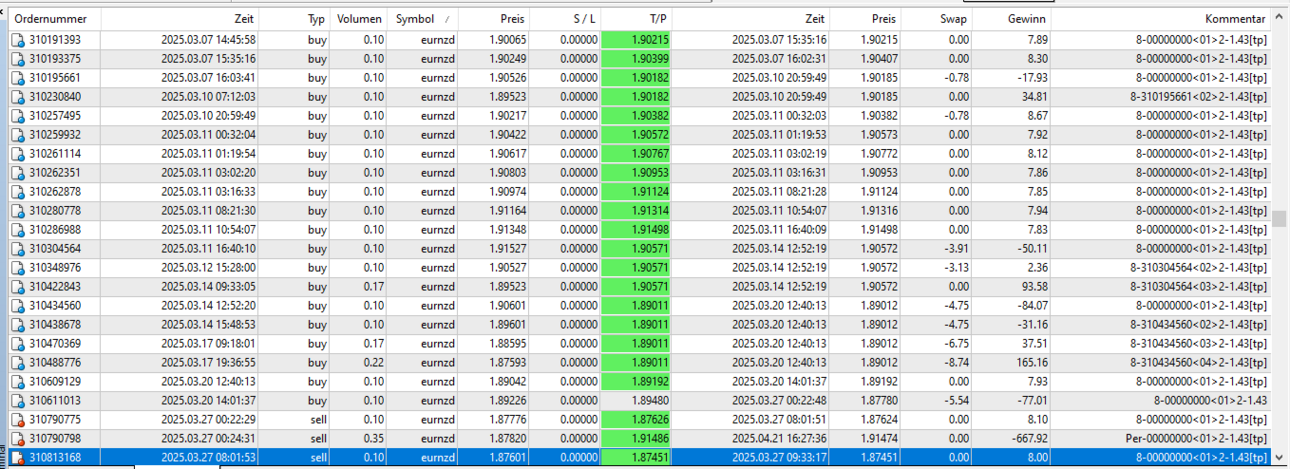
Task: Click the order icon for 310304564
Action: [x=17, y=249]
